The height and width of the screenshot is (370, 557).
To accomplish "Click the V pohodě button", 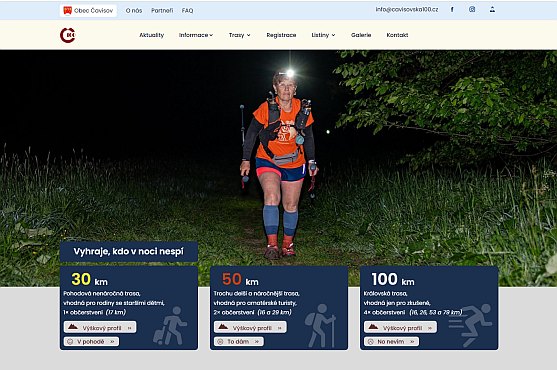I will 92,342.
